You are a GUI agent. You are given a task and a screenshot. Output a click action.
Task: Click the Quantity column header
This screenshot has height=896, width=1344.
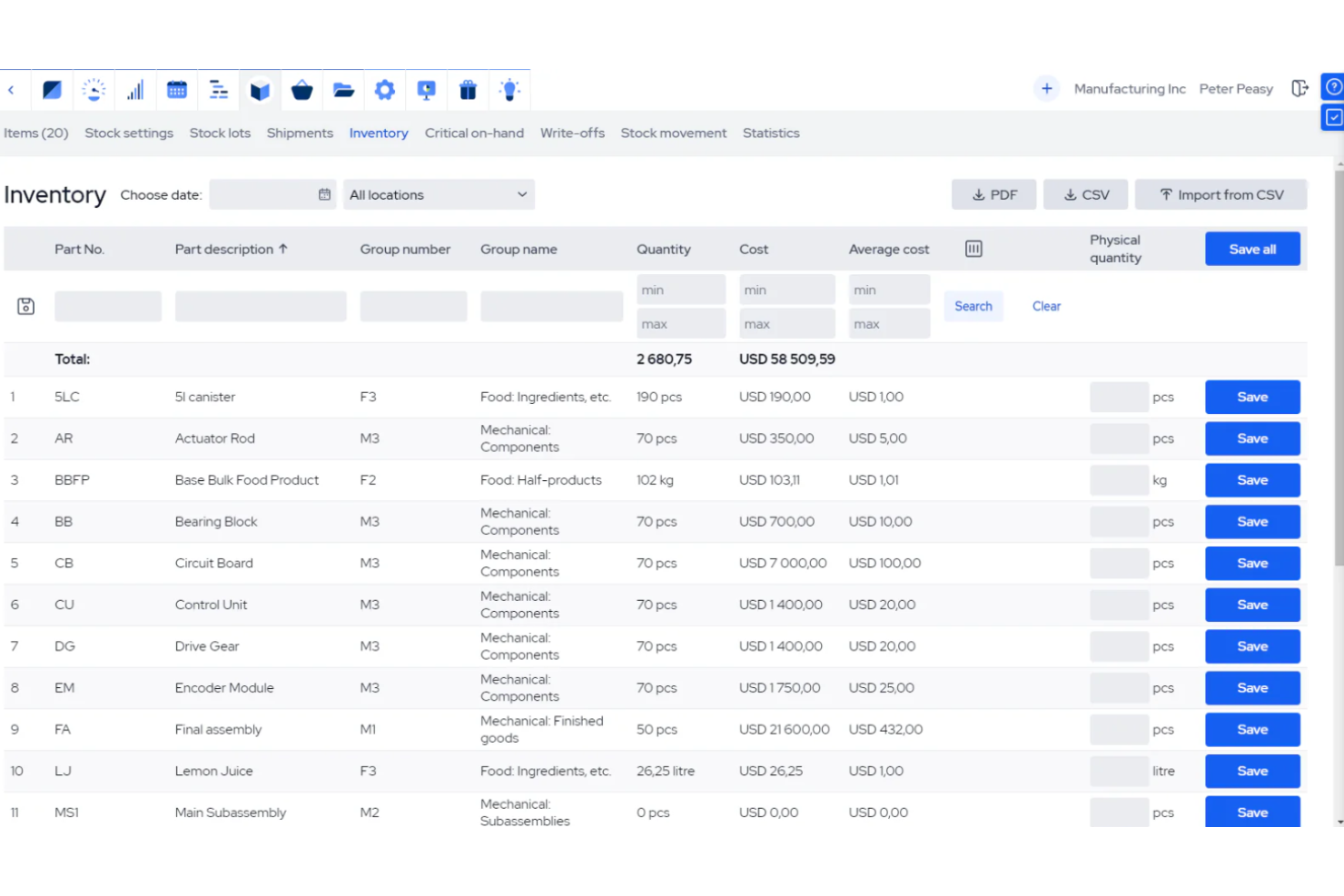coord(664,249)
